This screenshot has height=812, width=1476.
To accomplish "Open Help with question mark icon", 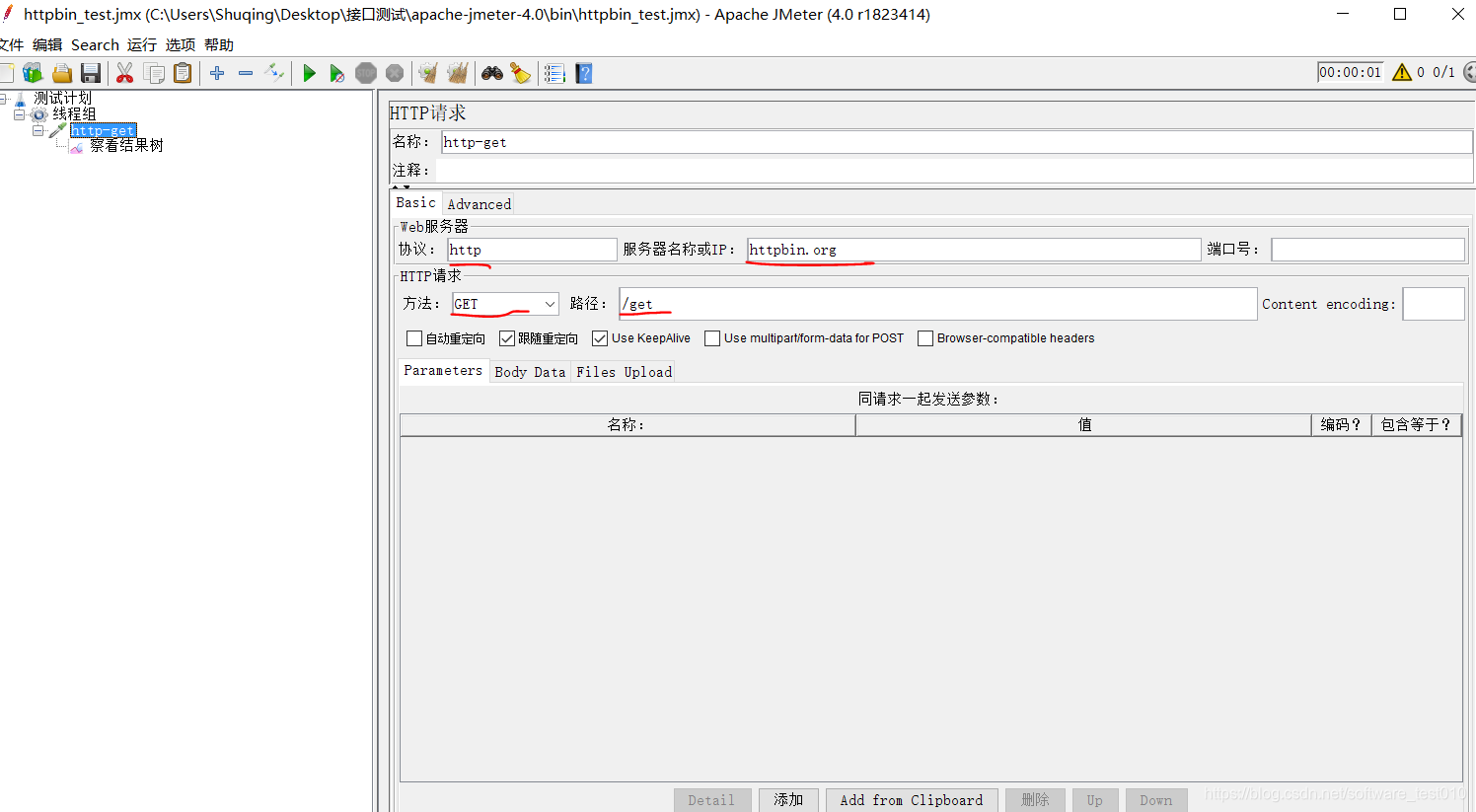I will (x=584, y=73).
